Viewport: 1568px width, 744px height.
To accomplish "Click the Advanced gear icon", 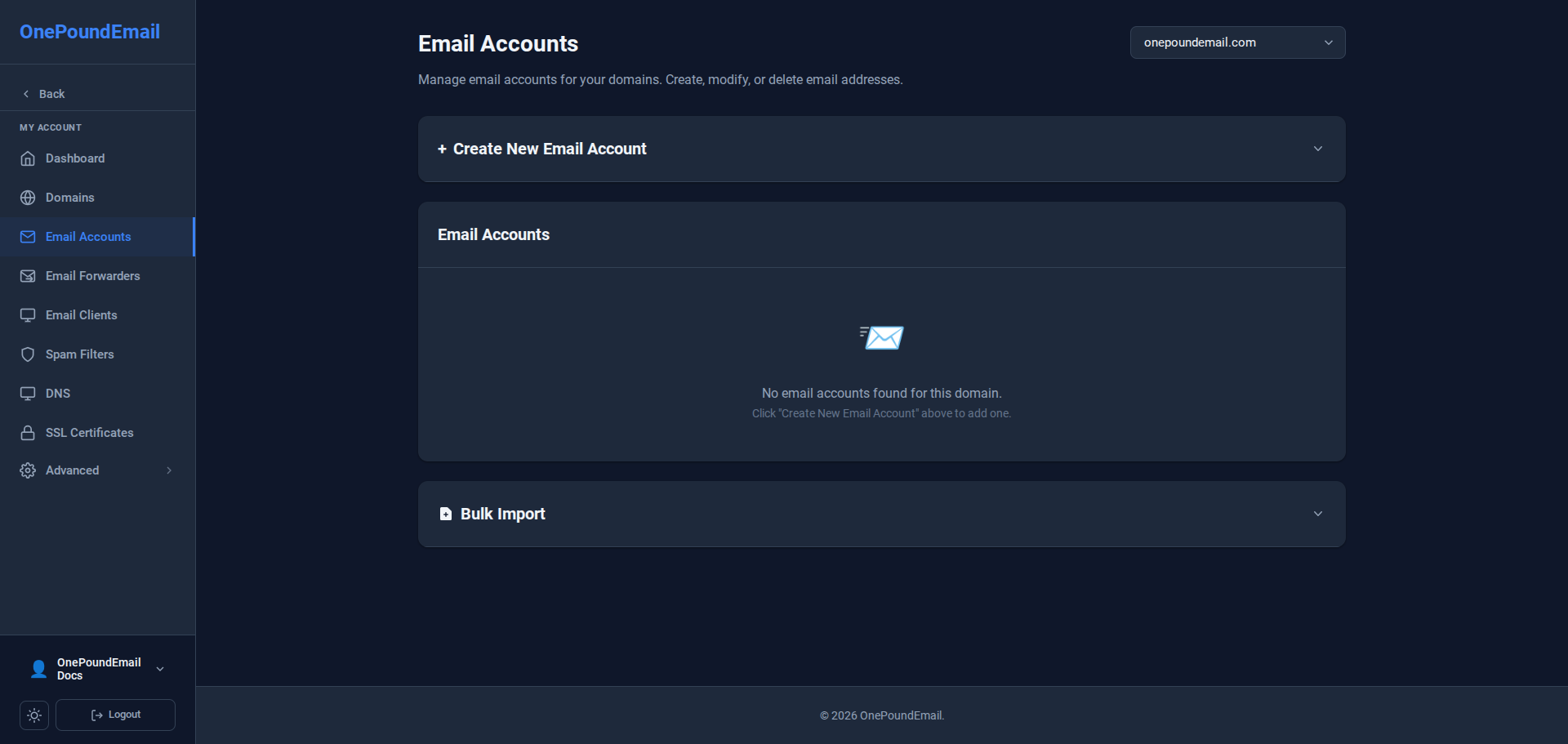I will [x=28, y=470].
